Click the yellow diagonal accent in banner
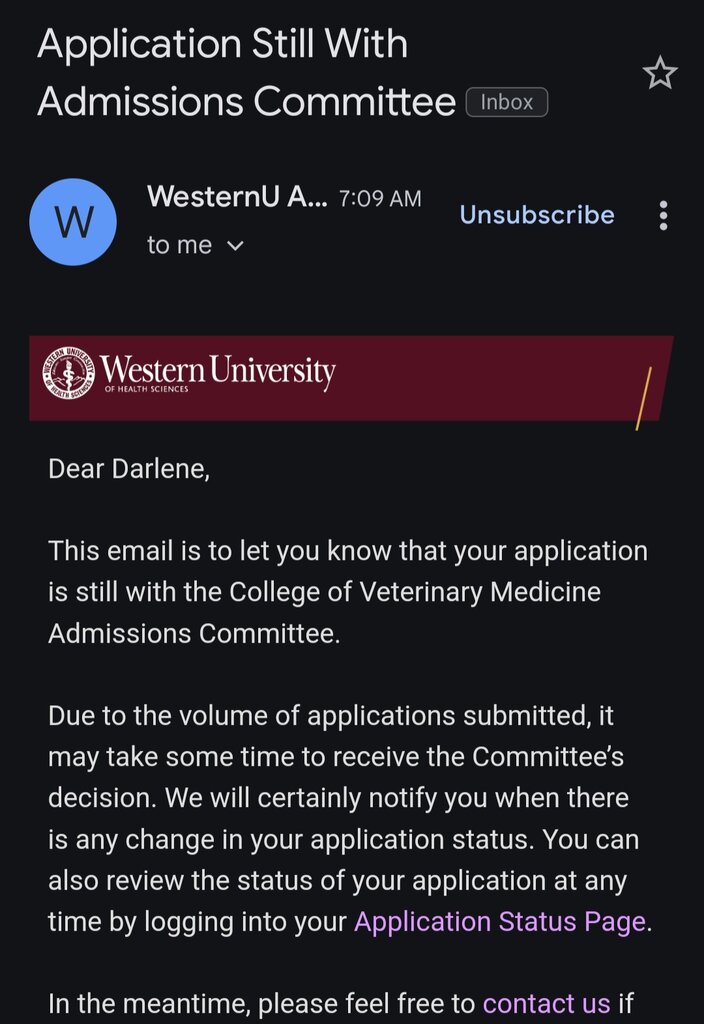 coord(643,399)
